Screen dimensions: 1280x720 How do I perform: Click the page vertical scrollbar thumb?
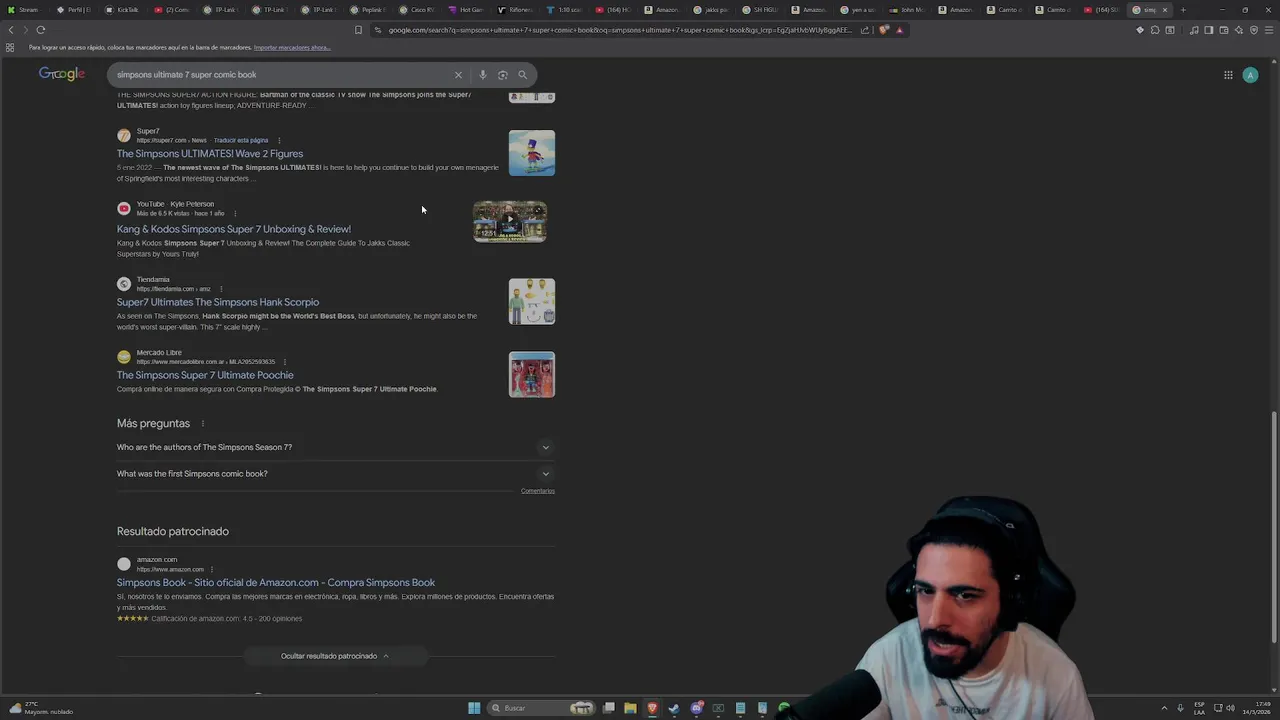[1273, 527]
